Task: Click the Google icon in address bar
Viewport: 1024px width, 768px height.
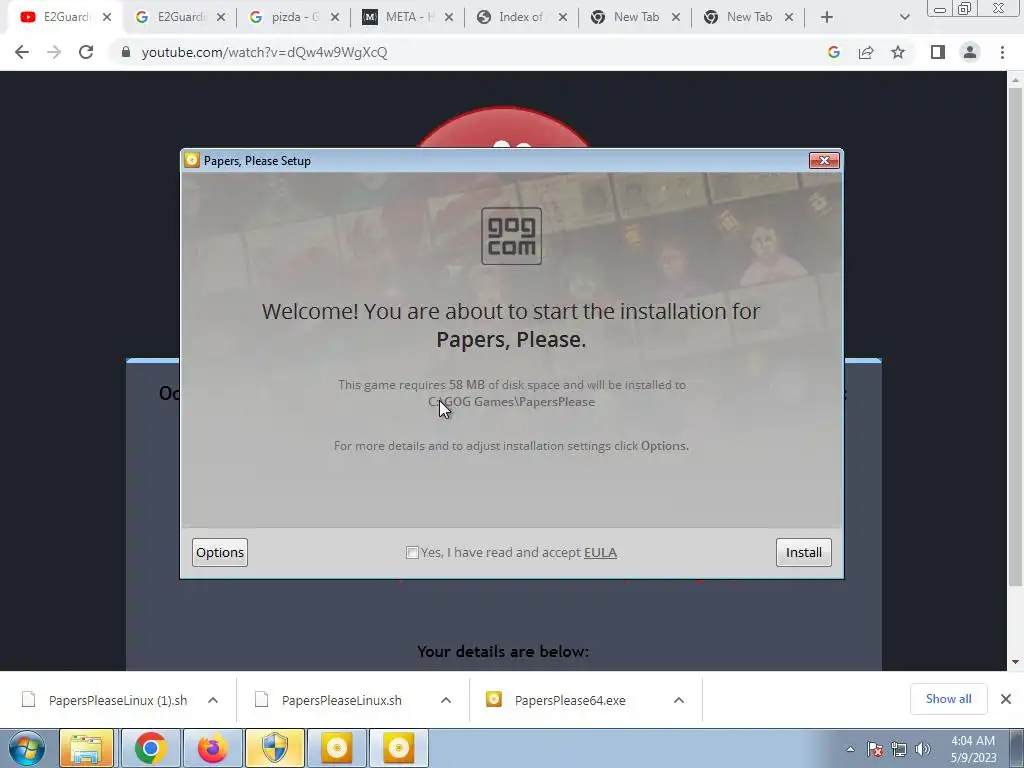Action: point(833,52)
